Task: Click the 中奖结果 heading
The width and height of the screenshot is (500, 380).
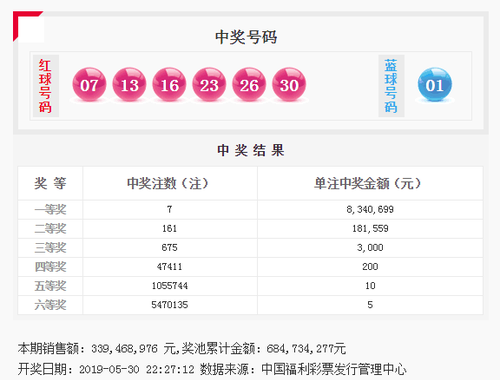Action: (x=251, y=150)
